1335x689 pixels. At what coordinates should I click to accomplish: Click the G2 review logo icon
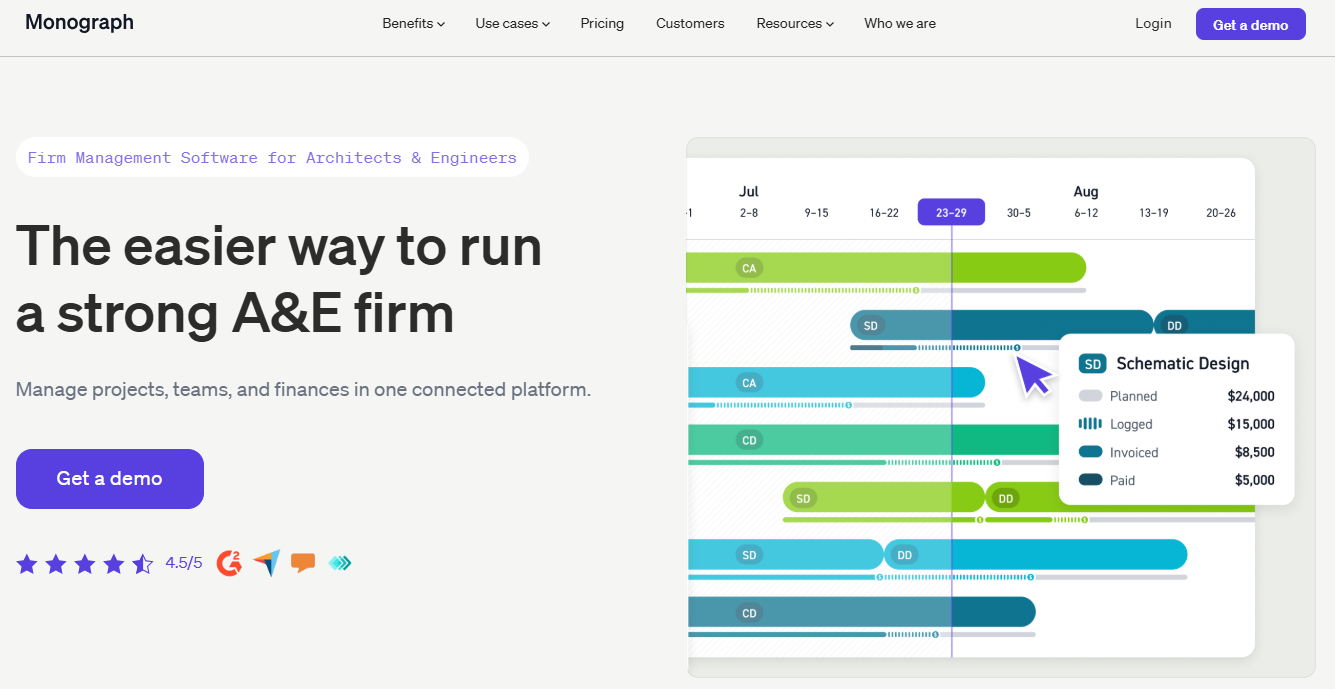(x=229, y=563)
